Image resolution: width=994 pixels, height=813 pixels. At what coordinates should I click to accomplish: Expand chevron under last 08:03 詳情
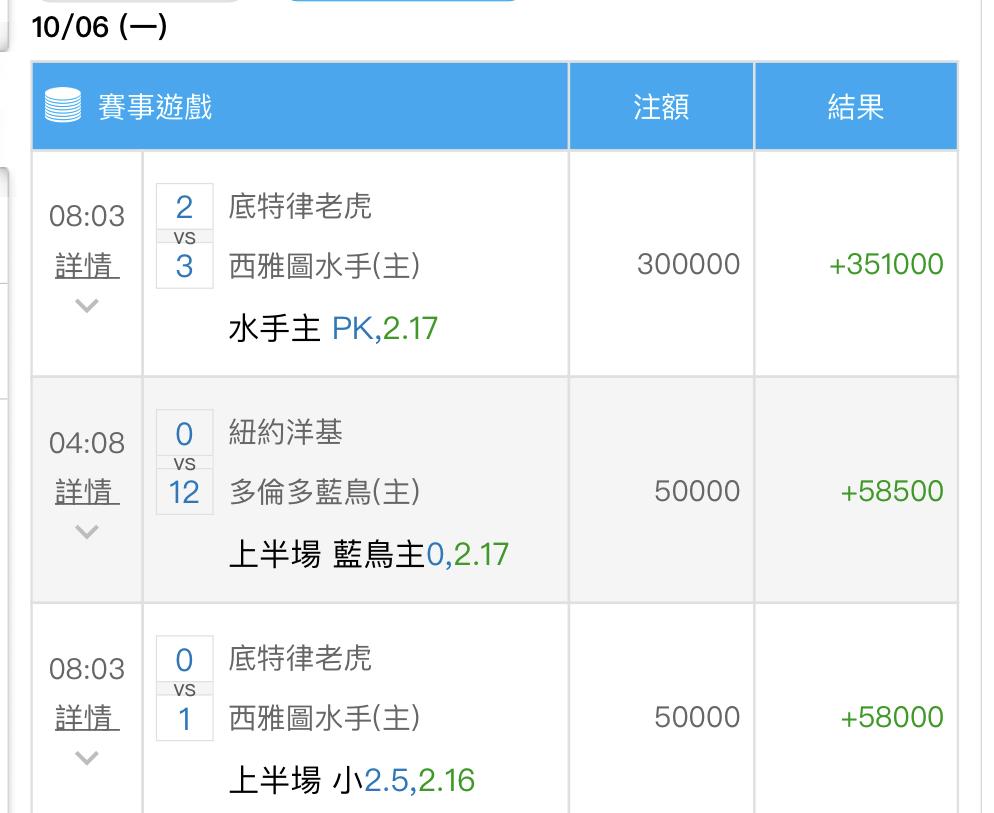(87, 758)
